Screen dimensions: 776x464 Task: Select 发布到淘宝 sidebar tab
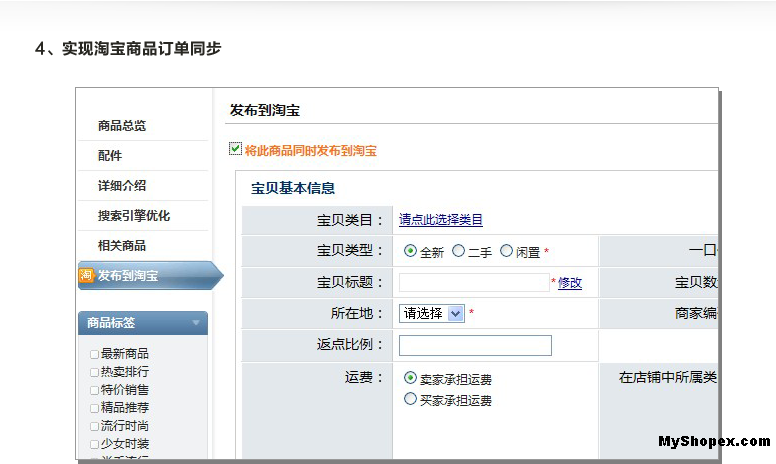tap(150, 276)
